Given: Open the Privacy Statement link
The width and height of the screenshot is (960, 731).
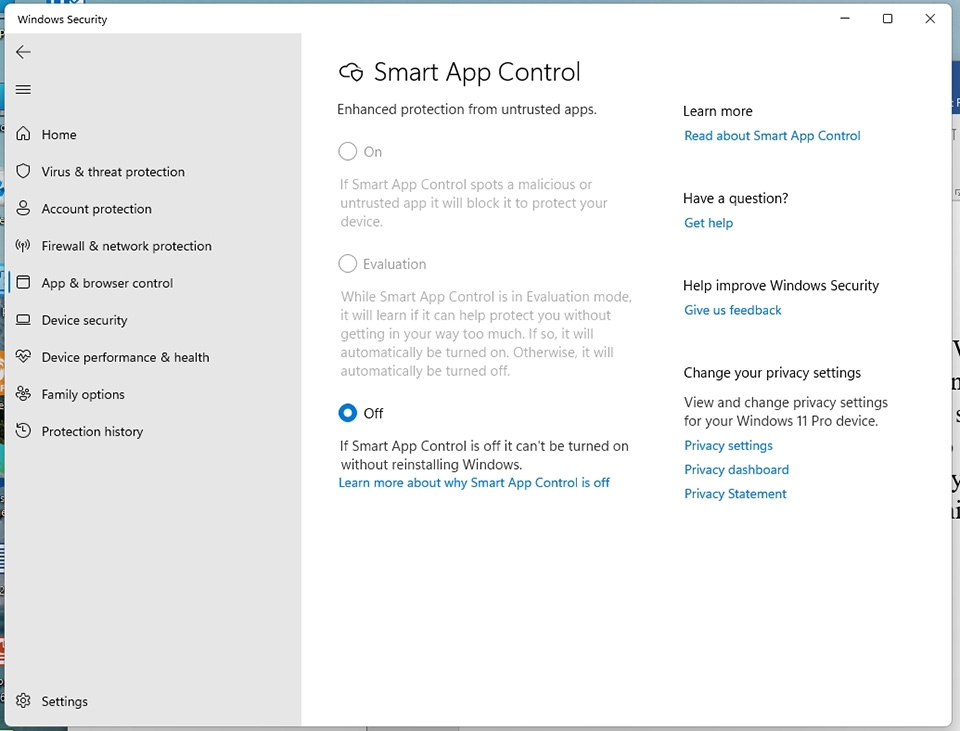Looking at the screenshot, I should click(735, 494).
